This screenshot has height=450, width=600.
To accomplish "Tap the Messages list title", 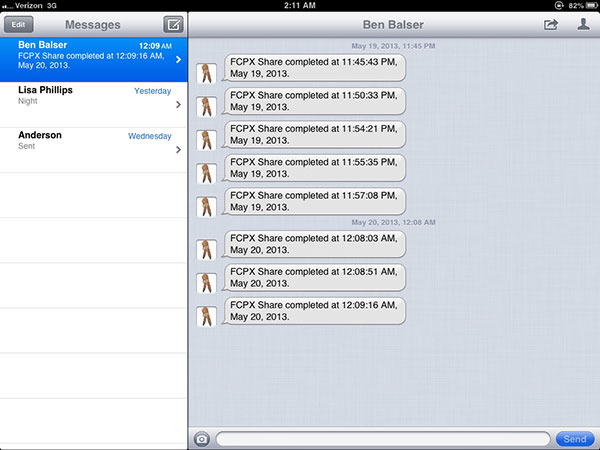I will (x=93, y=25).
